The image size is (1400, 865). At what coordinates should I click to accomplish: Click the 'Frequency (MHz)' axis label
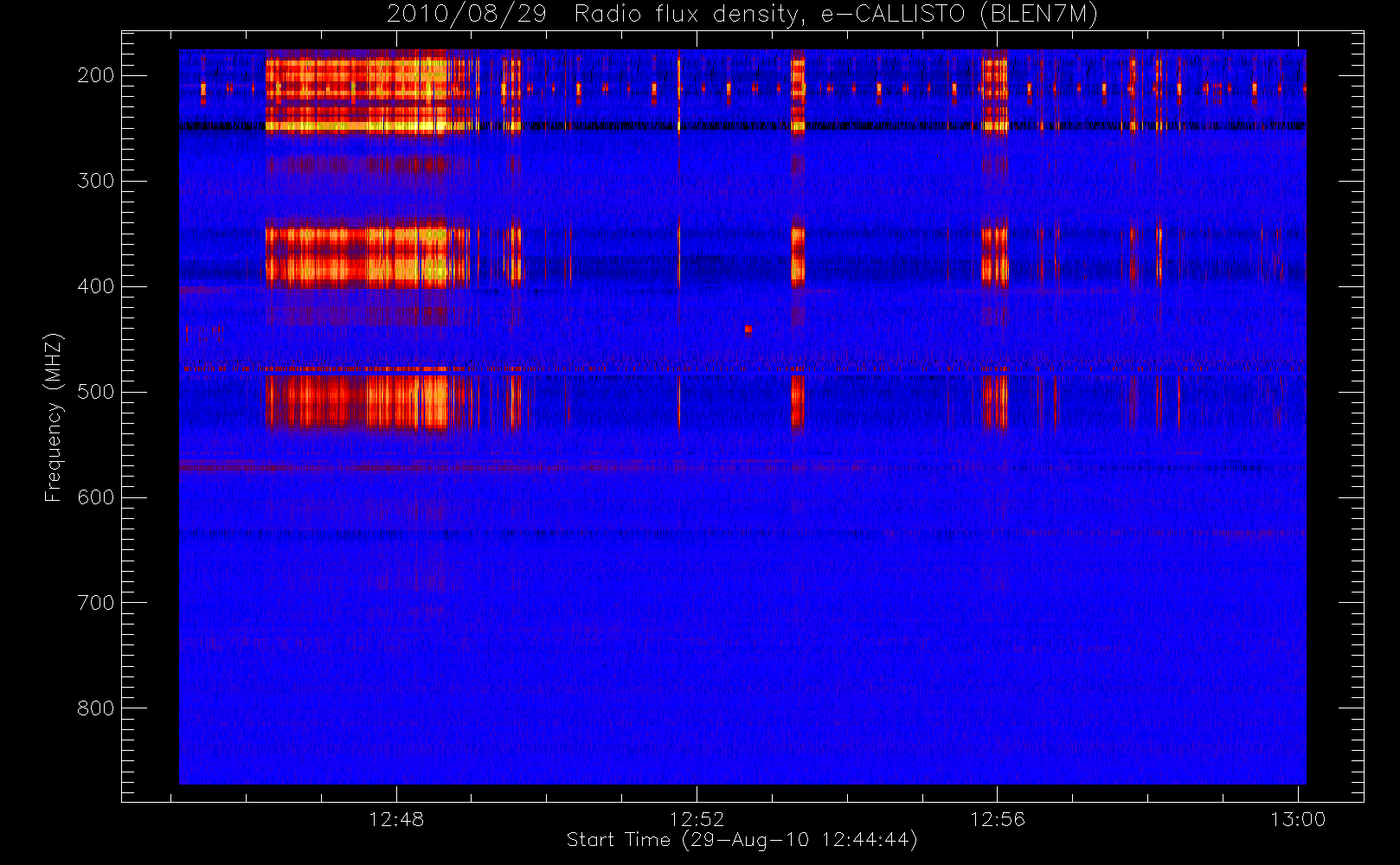(x=54, y=417)
